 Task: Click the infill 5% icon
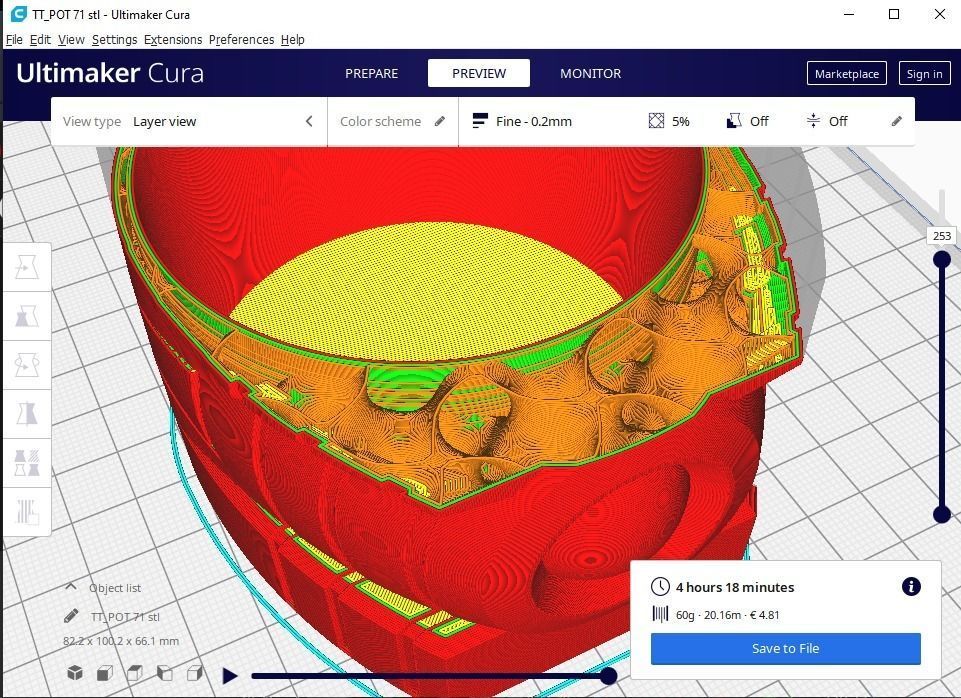656,121
